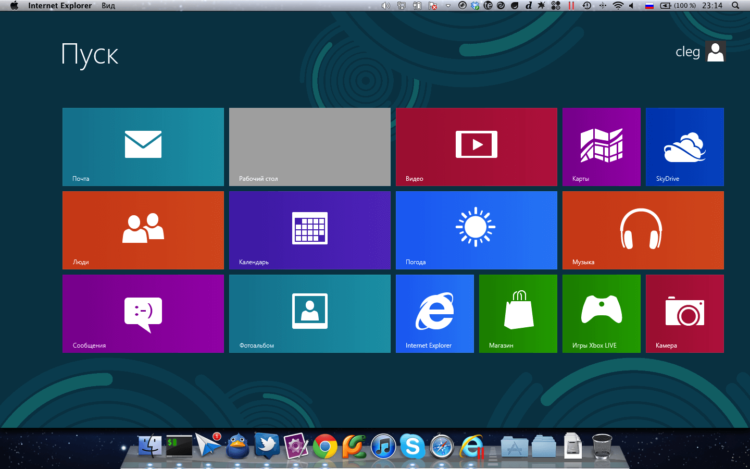
Task: Open the Apple menu
Action: [x=14, y=6]
